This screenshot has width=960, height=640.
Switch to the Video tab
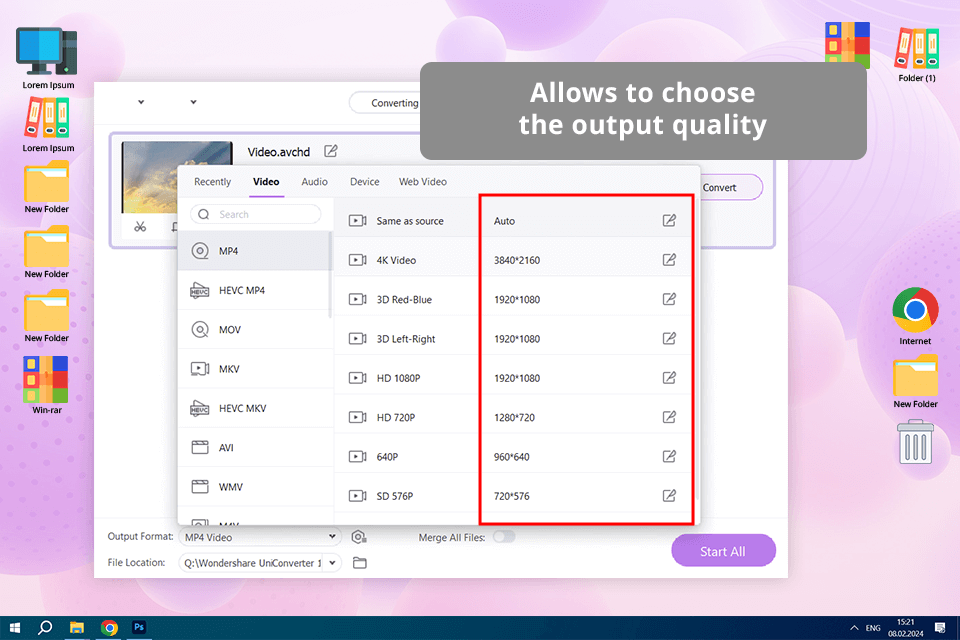tap(266, 182)
